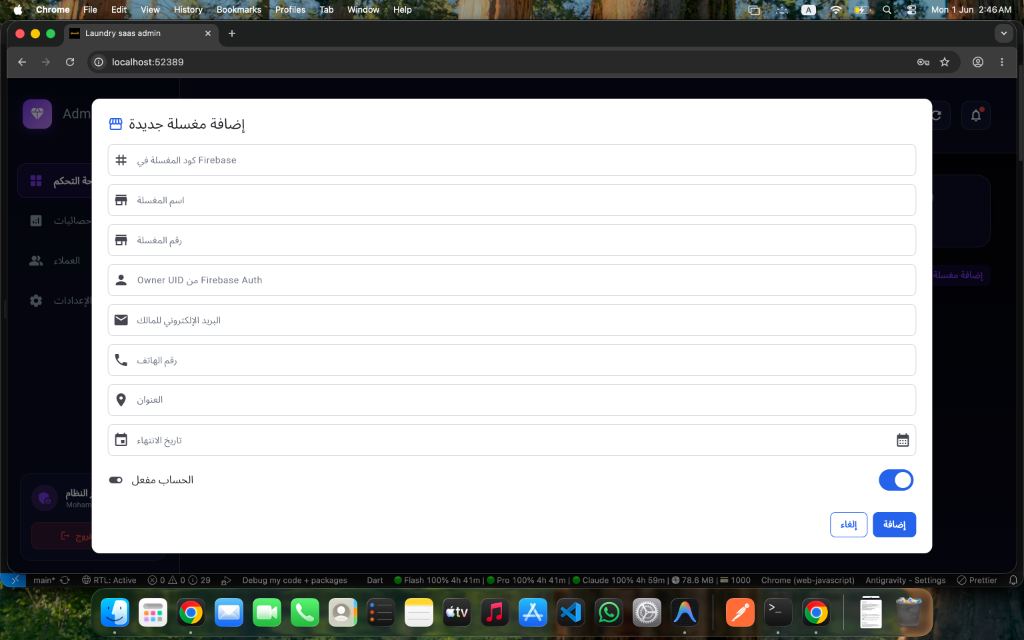Open WhatsApp from the dock

(609, 613)
